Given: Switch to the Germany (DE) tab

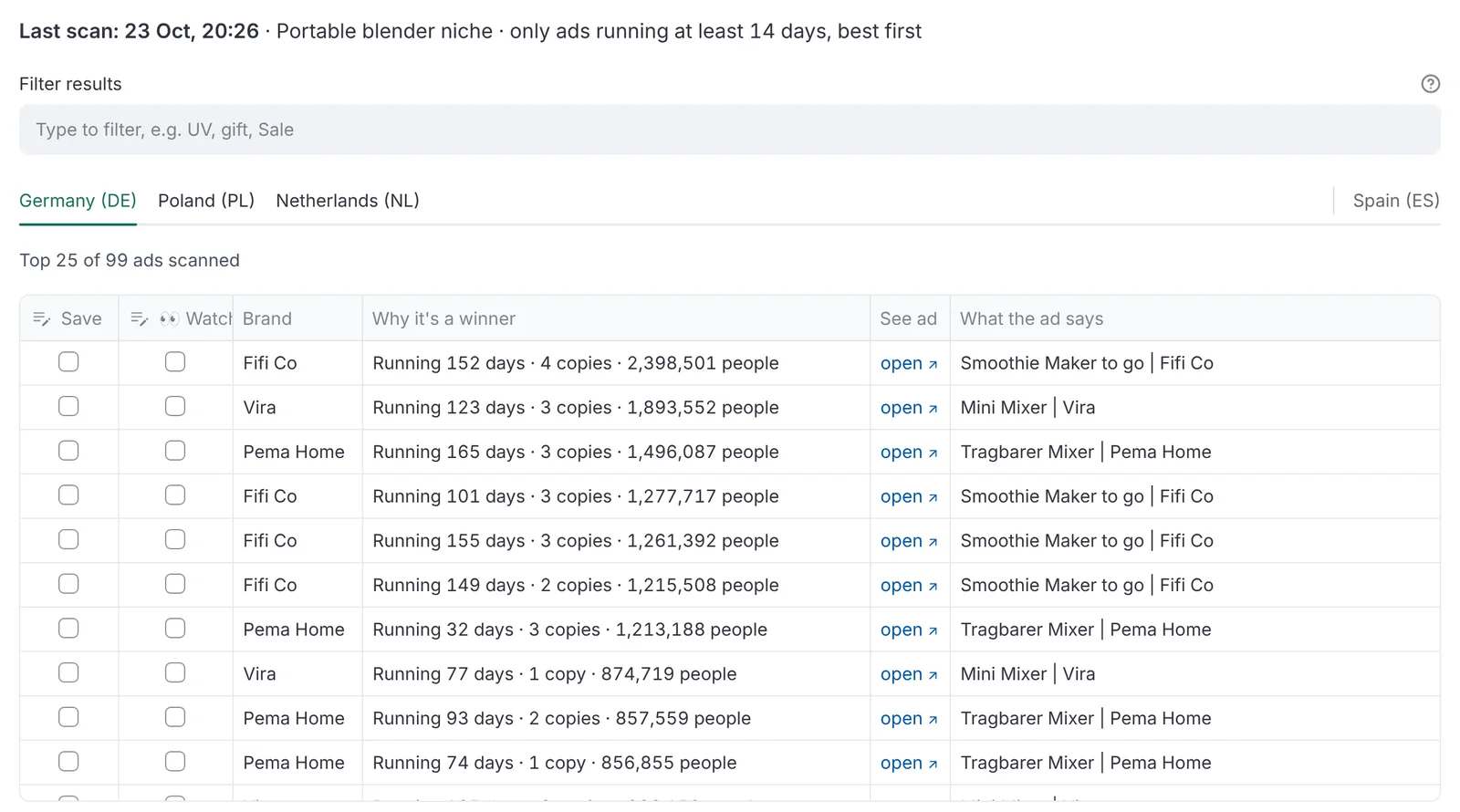Looking at the screenshot, I should pyautogui.click(x=78, y=201).
